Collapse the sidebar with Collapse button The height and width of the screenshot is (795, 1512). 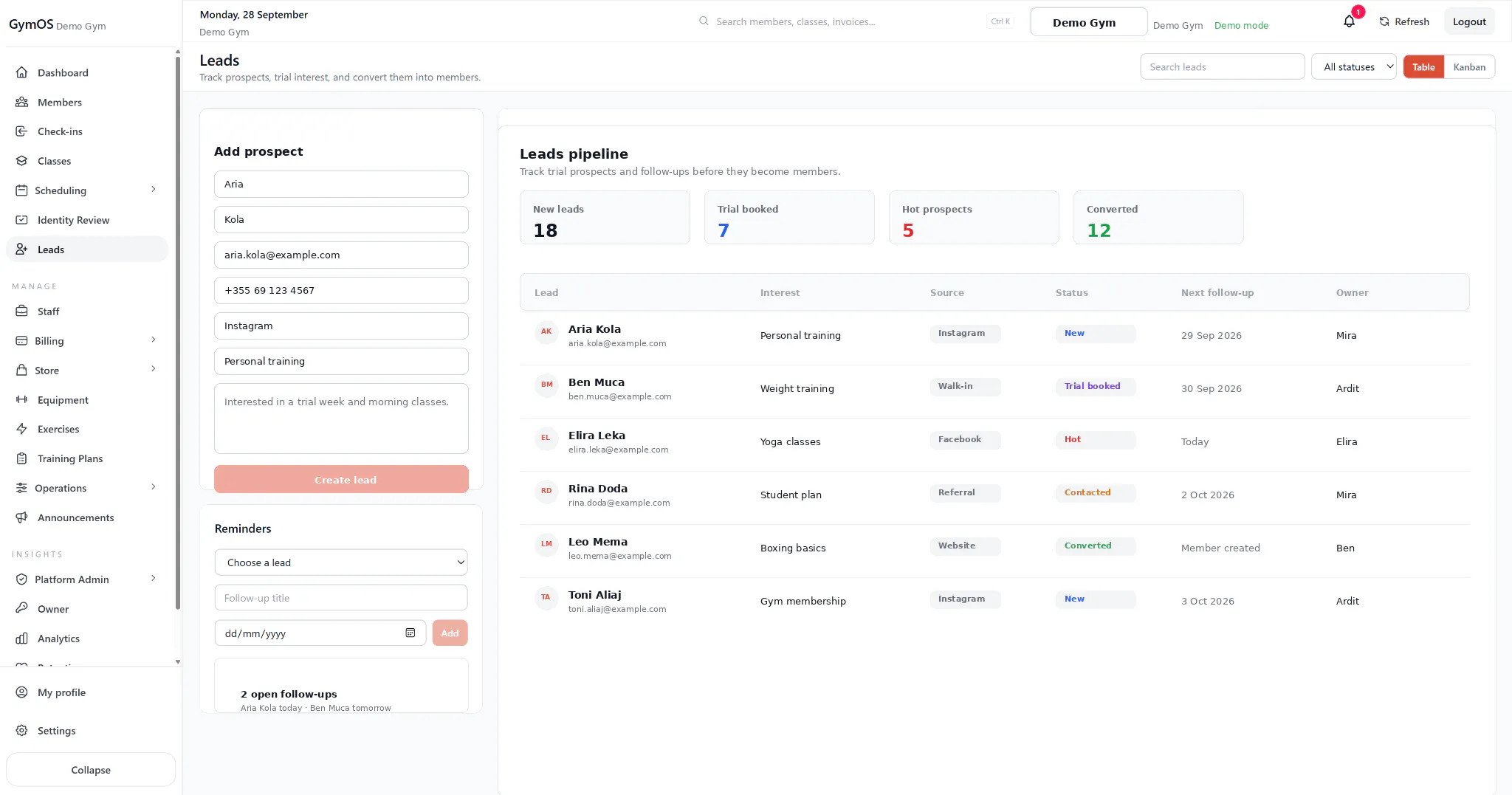(x=91, y=770)
